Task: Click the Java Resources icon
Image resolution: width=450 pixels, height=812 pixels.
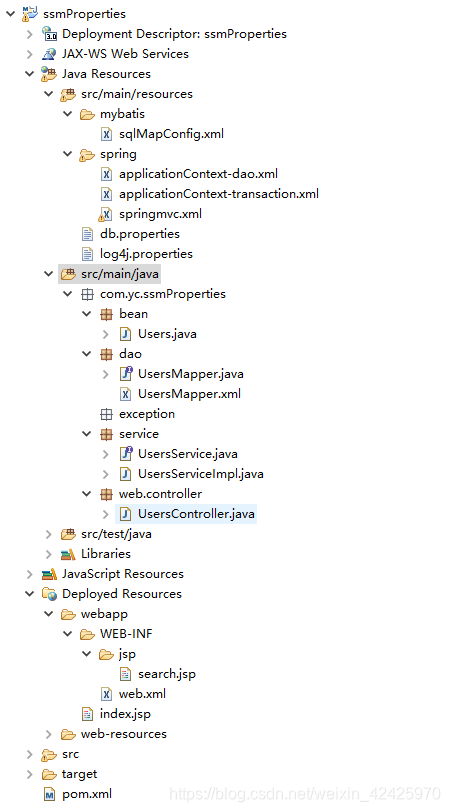Action: 49,74
